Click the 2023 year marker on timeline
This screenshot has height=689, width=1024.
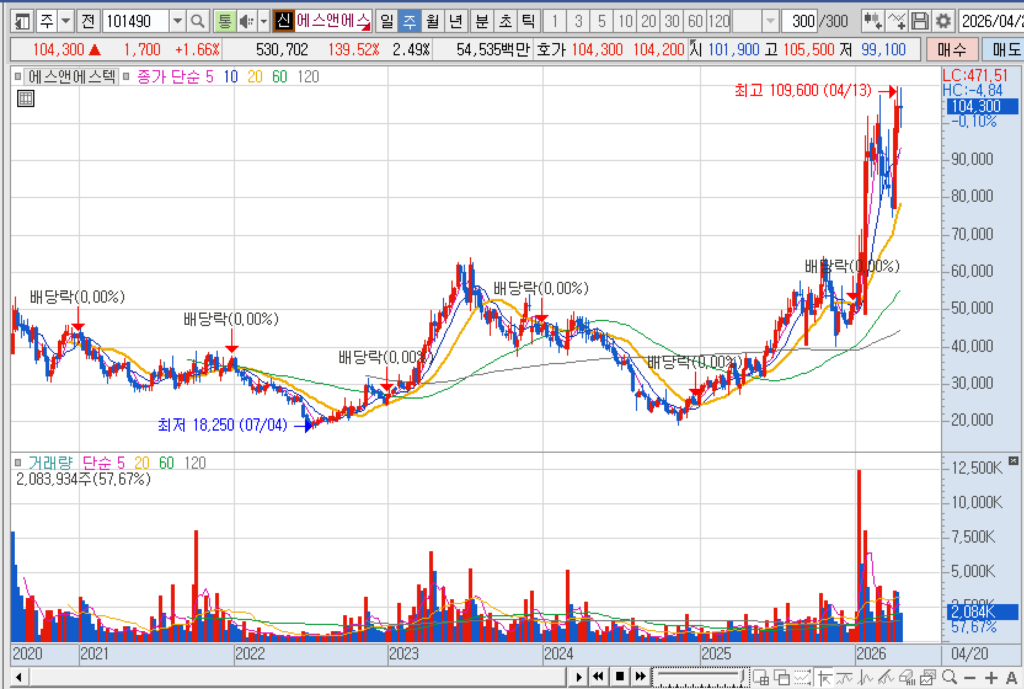[404, 654]
